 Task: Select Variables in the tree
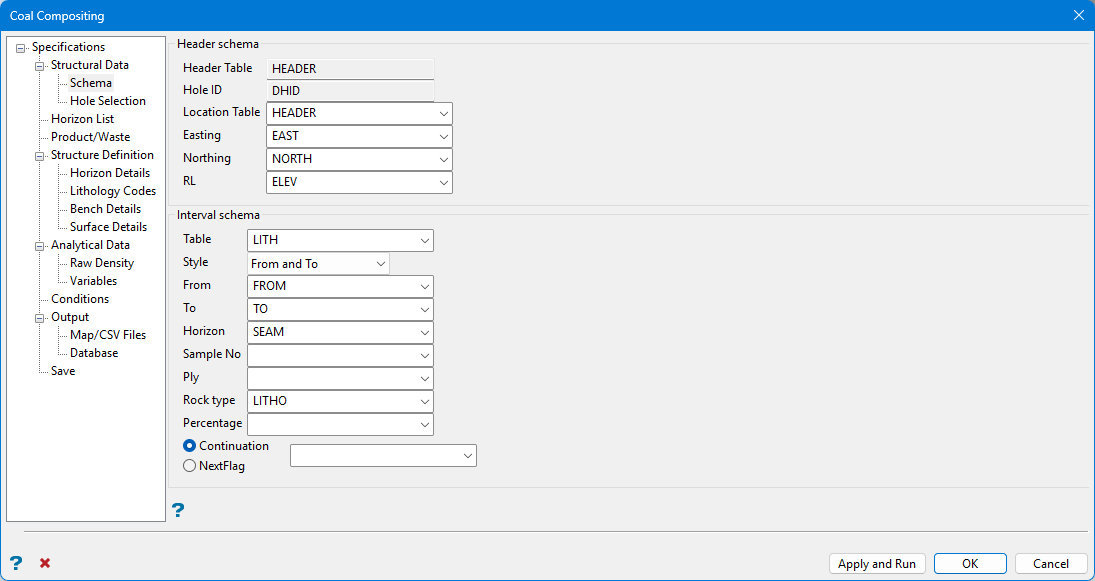tap(94, 281)
